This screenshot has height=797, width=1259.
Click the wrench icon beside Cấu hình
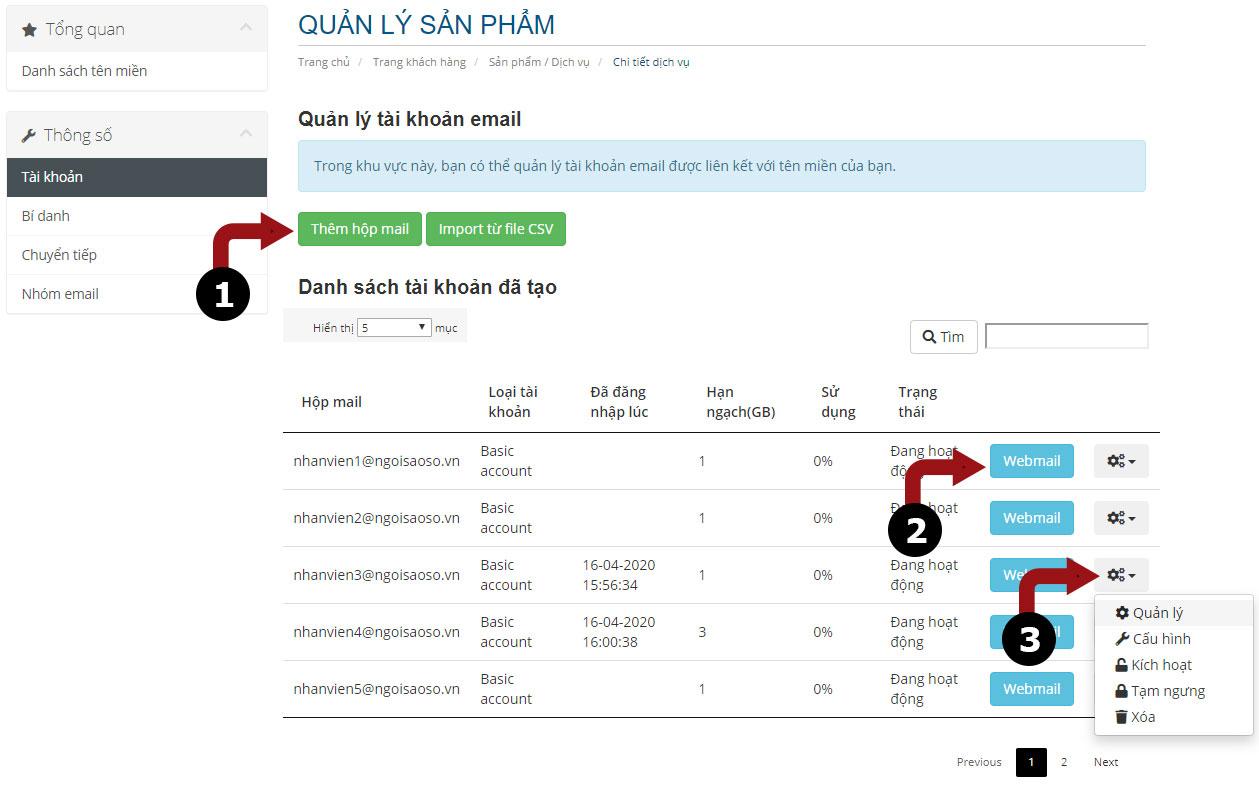pyautogui.click(x=1122, y=638)
